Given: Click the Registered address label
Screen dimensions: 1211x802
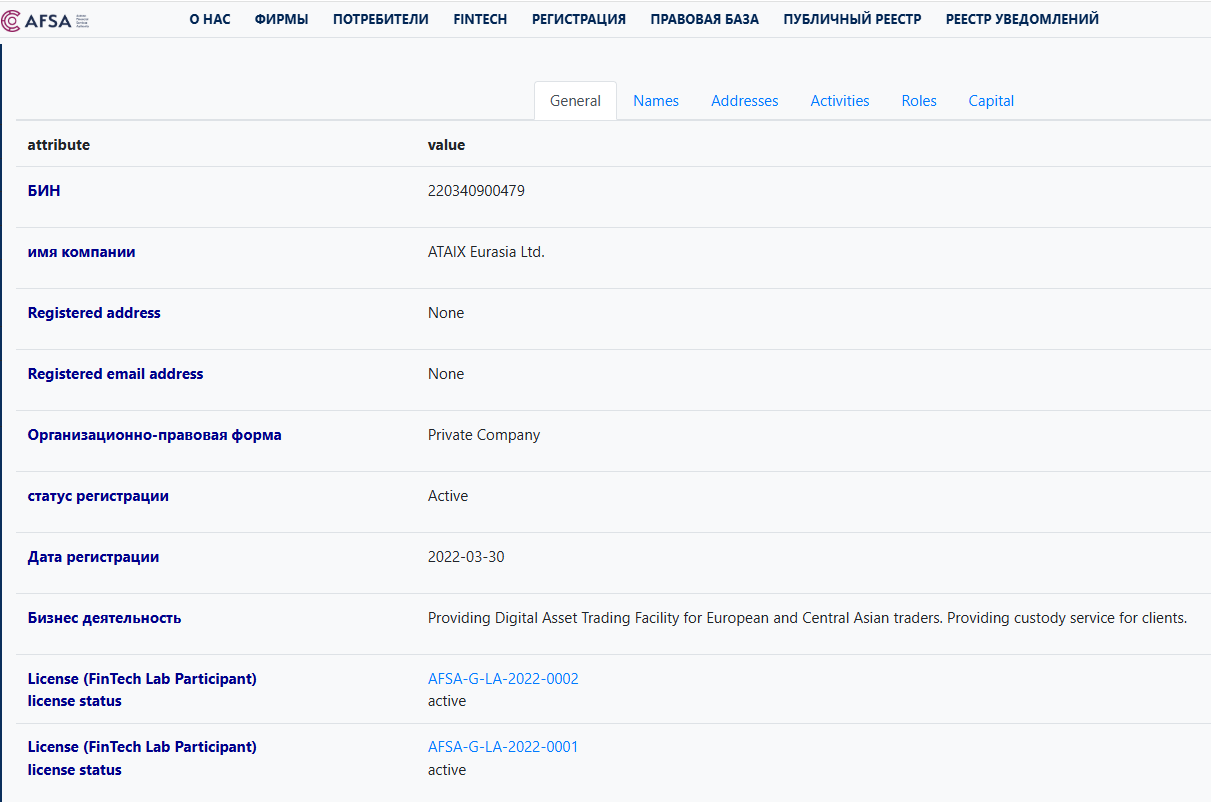Looking at the screenshot, I should click(x=94, y=313).
